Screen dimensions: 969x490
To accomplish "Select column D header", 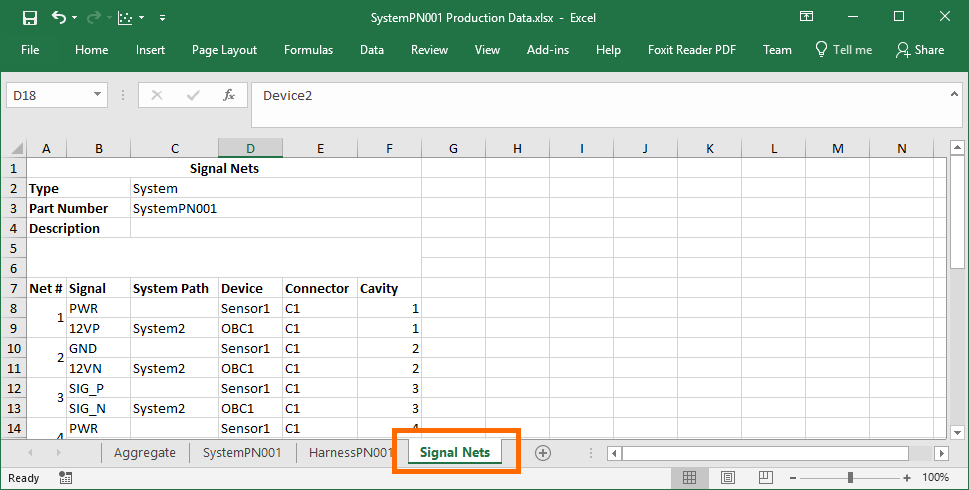I will (250, 148).
